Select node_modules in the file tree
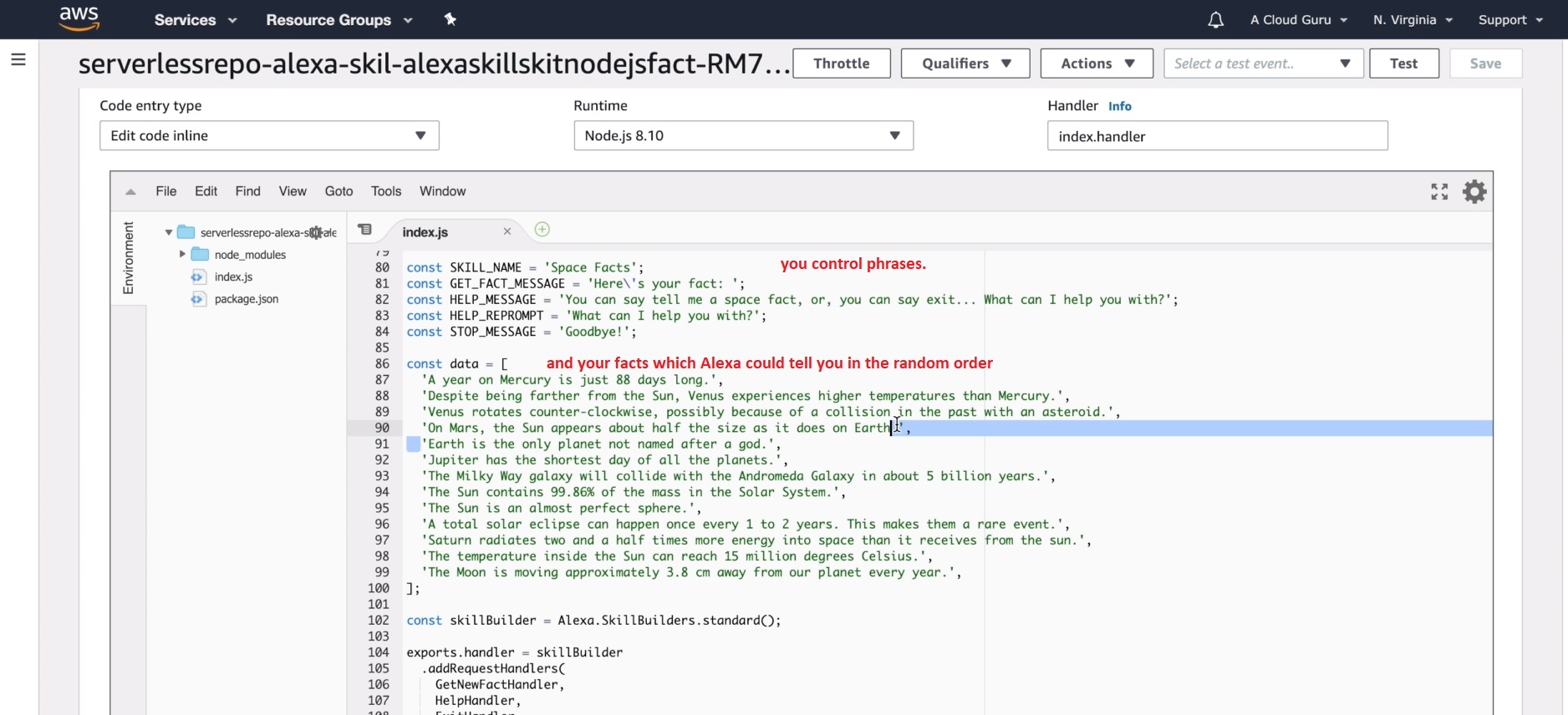This screenshot has height=715, width=1568. pyautogui.click(x=250, y=255)
